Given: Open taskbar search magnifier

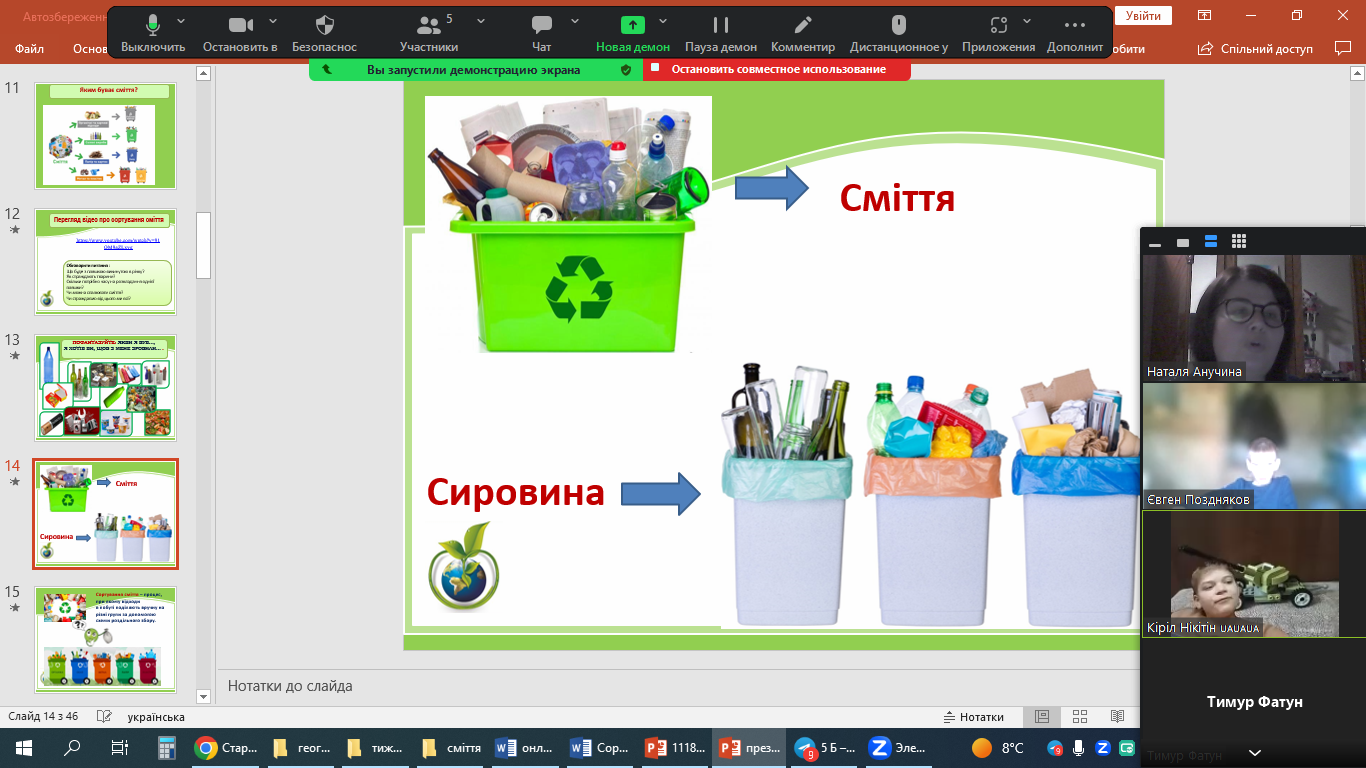Looking at the screenshot, I should (x=72, y=747).
